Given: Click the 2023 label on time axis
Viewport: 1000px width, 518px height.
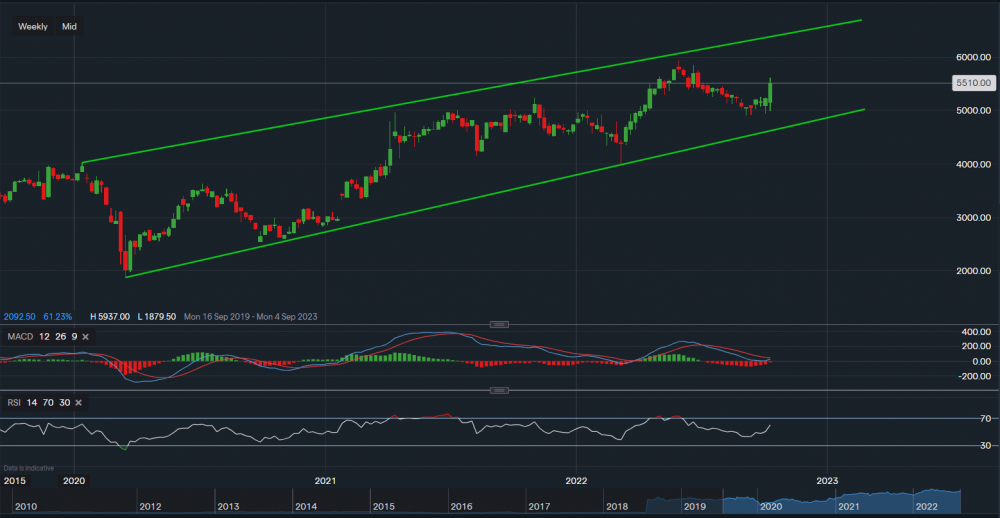Looking at the screenshot, I should pos(826,481).
